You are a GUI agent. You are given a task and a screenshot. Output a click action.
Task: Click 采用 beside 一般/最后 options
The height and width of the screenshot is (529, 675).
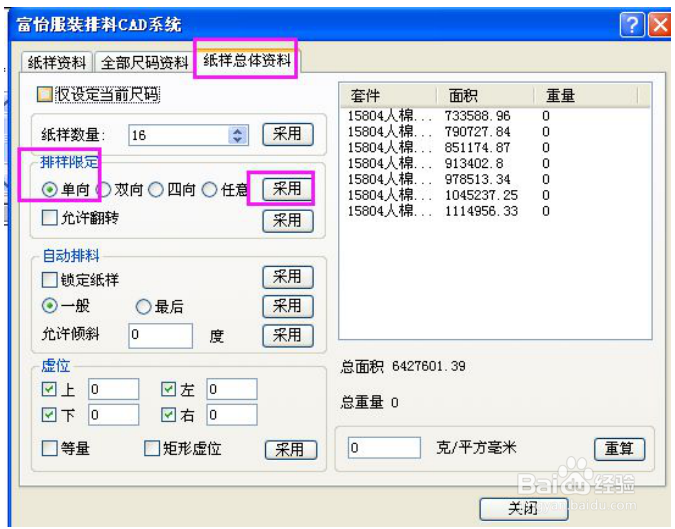point(288,306)
